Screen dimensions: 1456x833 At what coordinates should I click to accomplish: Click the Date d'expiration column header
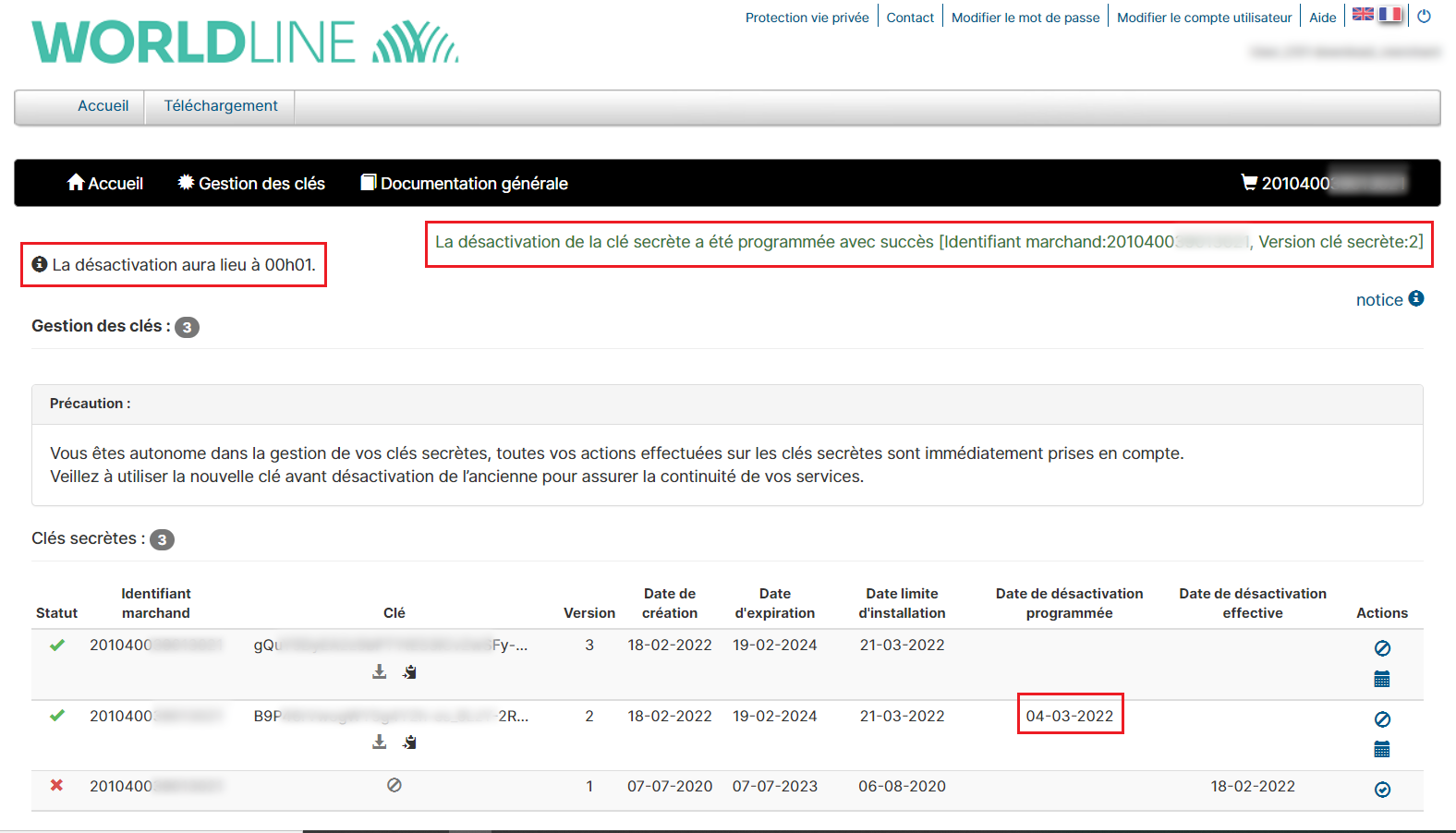(775, 603)
